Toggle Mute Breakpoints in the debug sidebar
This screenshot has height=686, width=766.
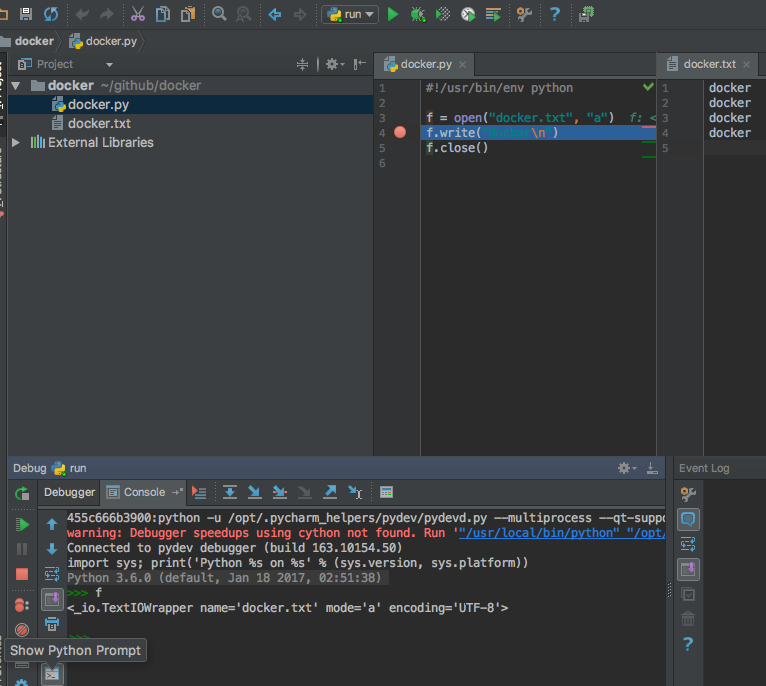22,630
